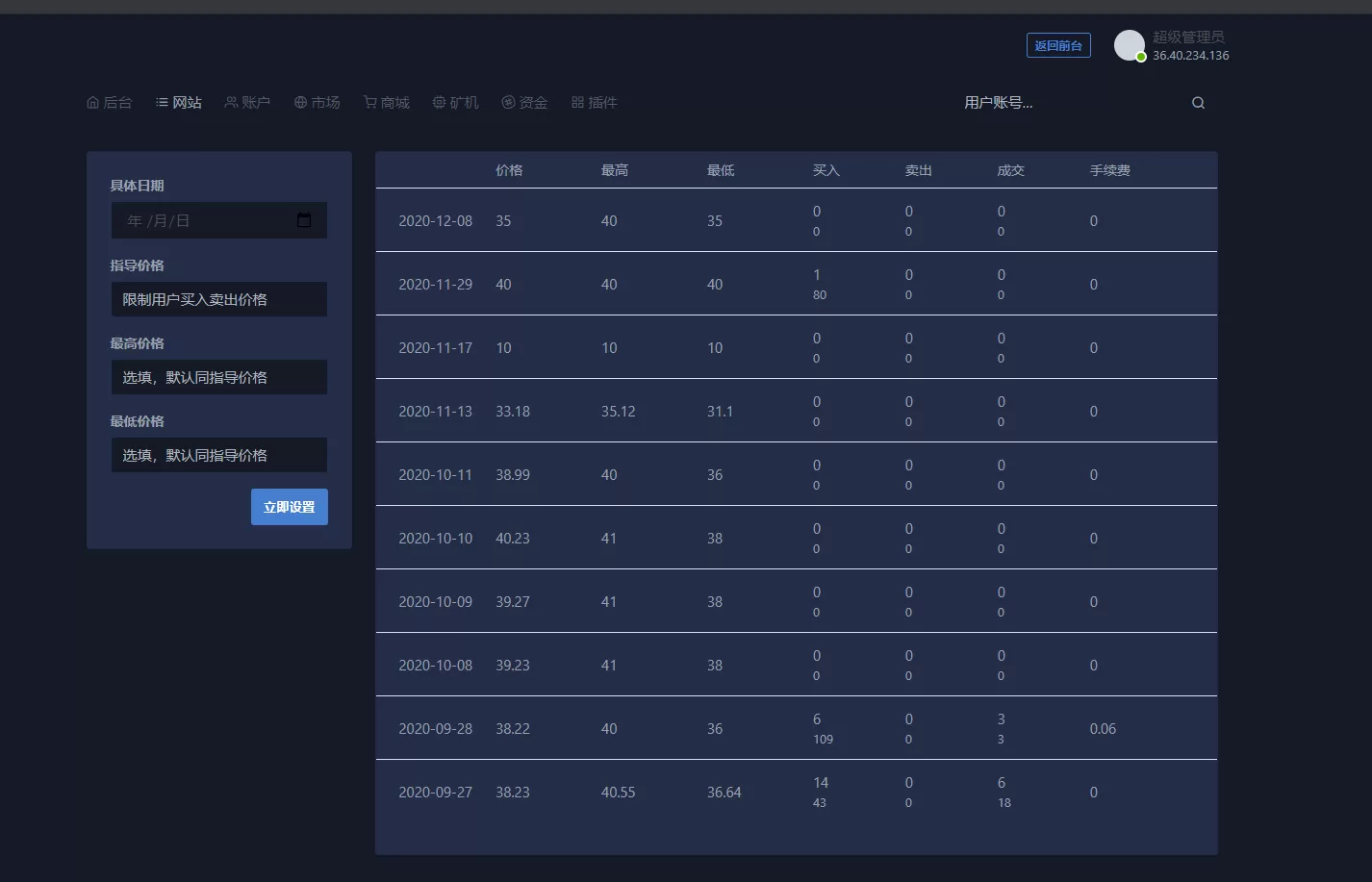Click the search magnifier icon
Viewport: 1372px width, 882px height.
pyautogui.click(x=1198, y=103)
